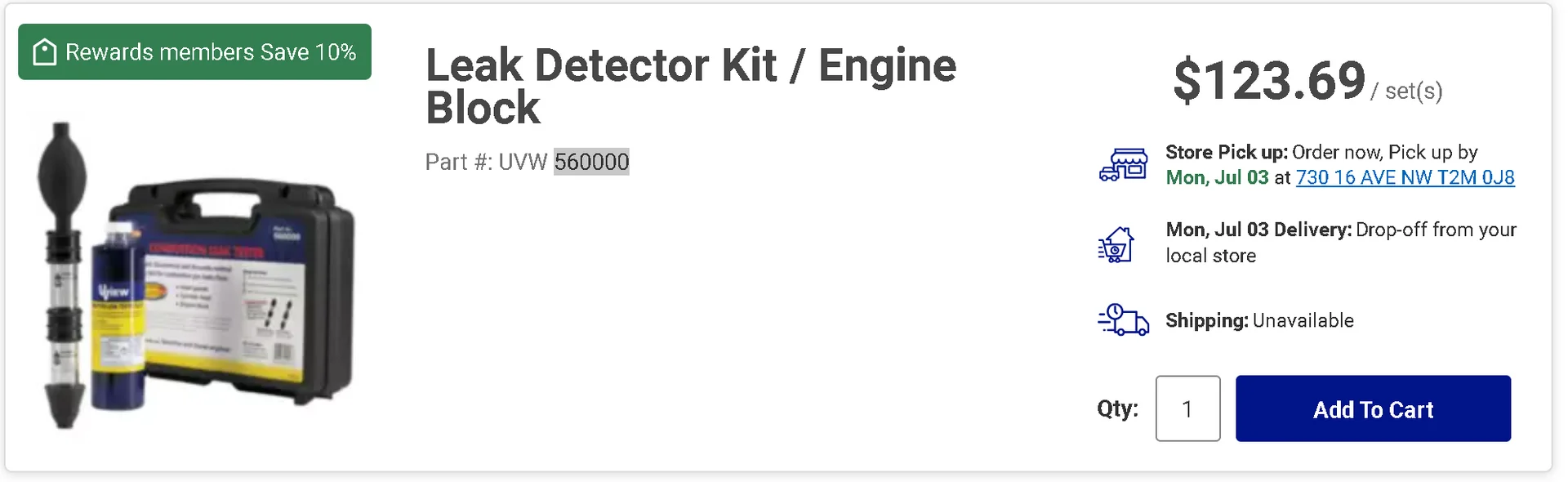Select the Rewards members Save 10% badge text
The width and height of the screenshot is (1568, 482).
pos(211,52)
